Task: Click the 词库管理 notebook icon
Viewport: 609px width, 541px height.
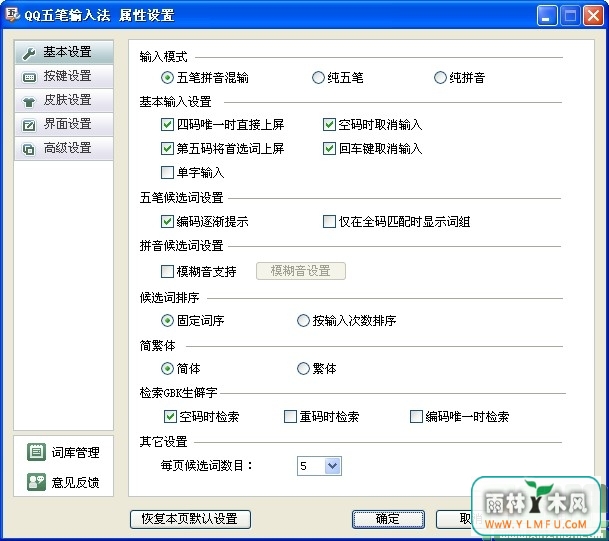Action: (37, 452)
